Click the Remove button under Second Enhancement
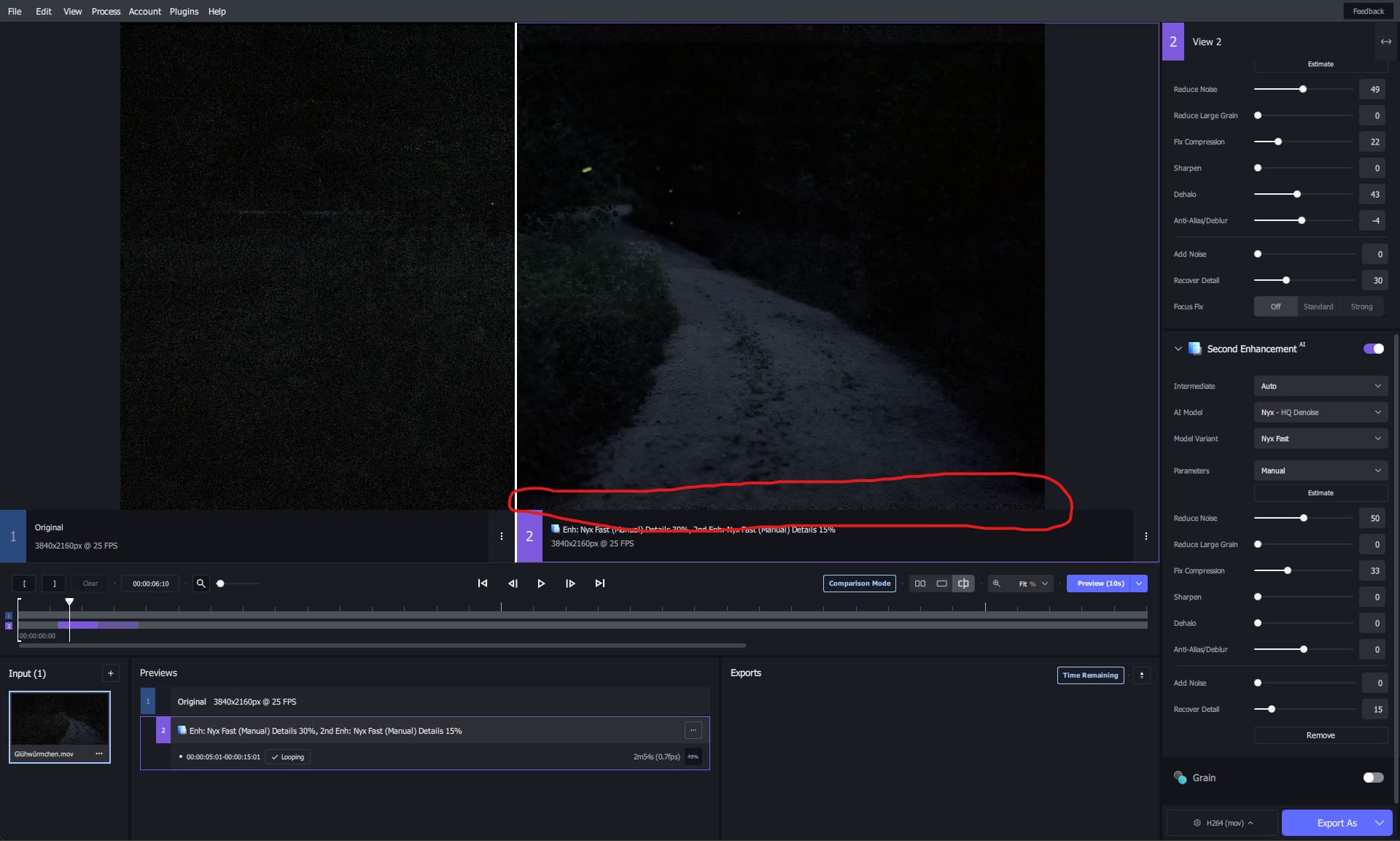The height and width of the screenshot is (841, 1400). click(x=1320, y=735)
